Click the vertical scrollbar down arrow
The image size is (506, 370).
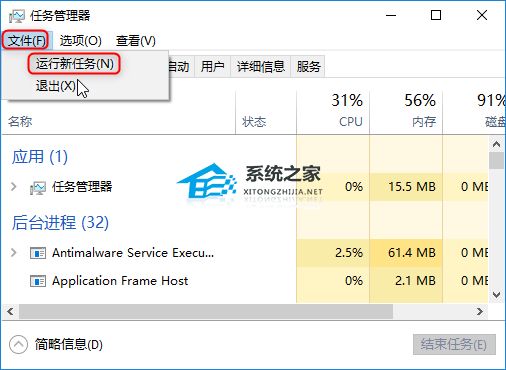(496, 295)
